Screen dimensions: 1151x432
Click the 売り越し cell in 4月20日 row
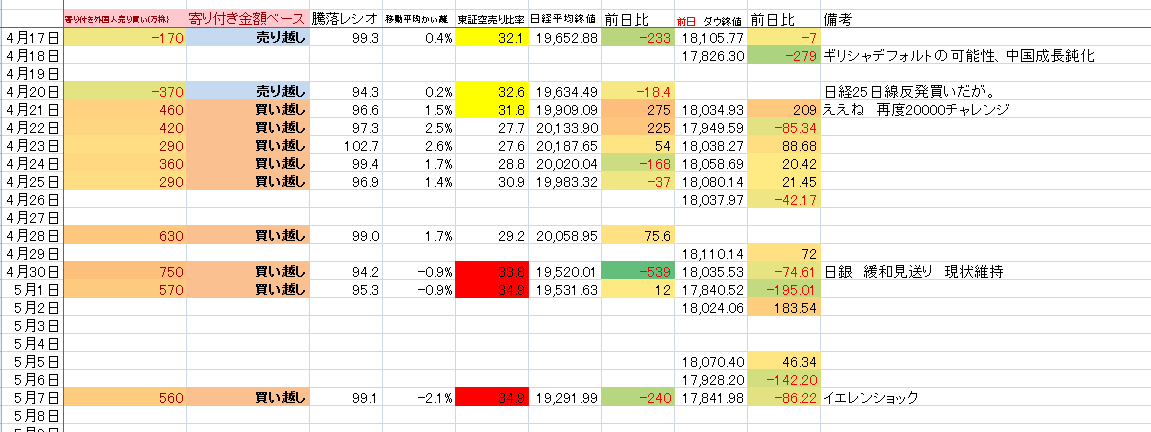pyautogui.click(x=247, y=92)
